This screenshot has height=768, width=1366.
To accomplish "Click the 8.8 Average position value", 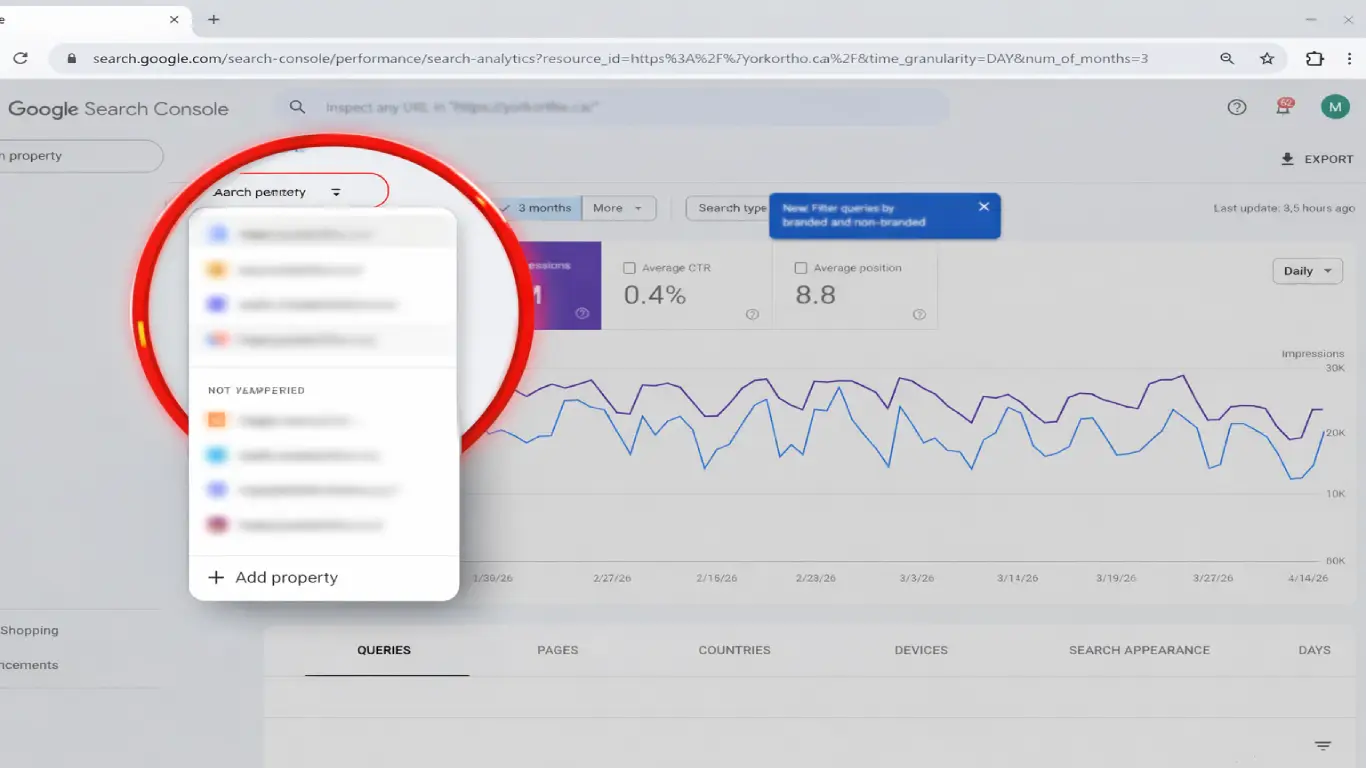I will click(x=815, y=295).
